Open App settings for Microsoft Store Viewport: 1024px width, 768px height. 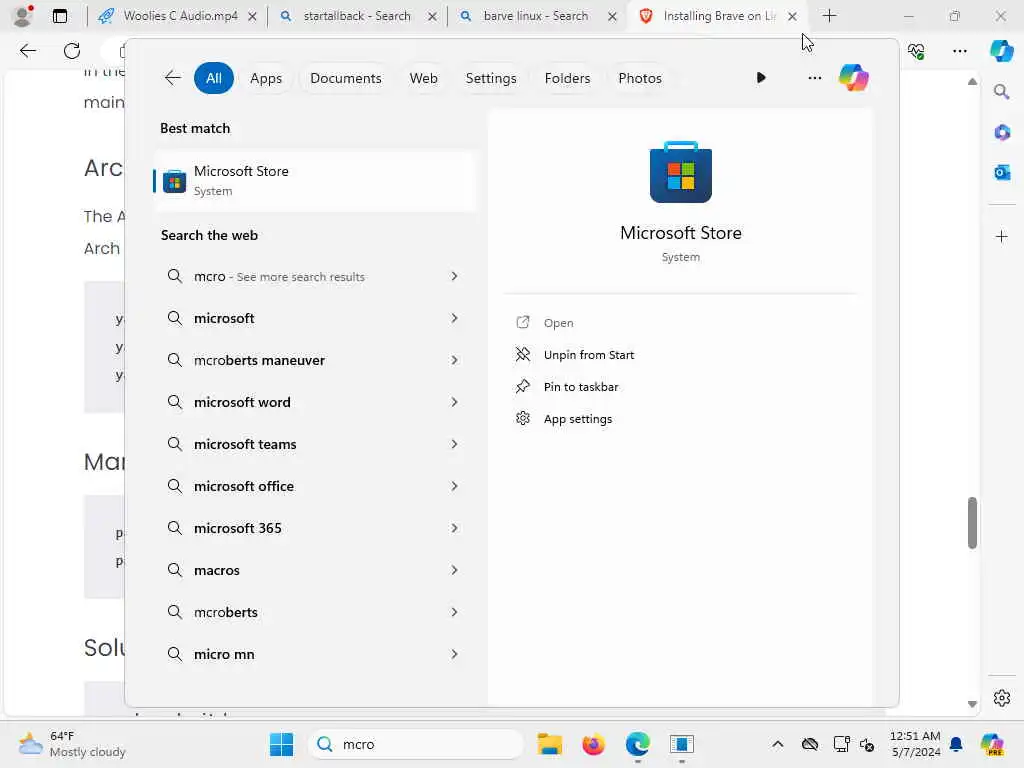(577, 419)
